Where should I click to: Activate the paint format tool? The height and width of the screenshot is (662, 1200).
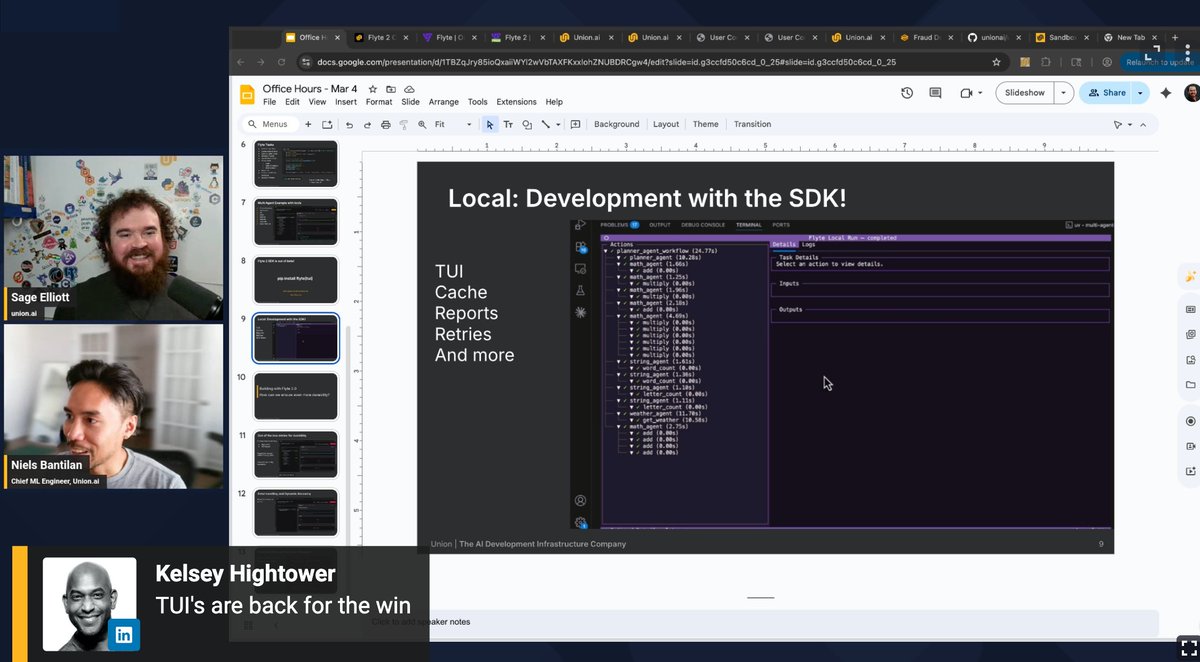(403, 124)
